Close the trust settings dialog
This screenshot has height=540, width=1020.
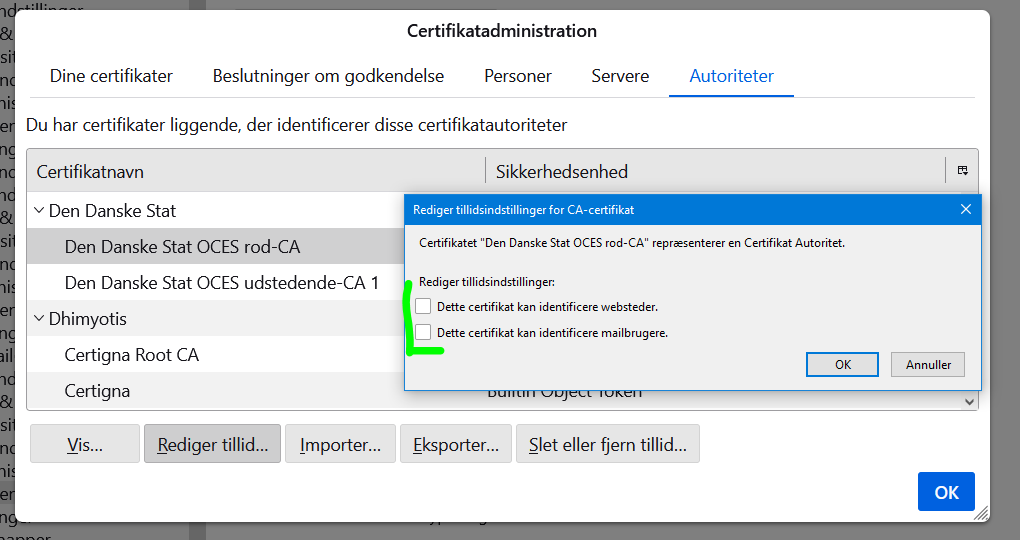coord(965,209)
